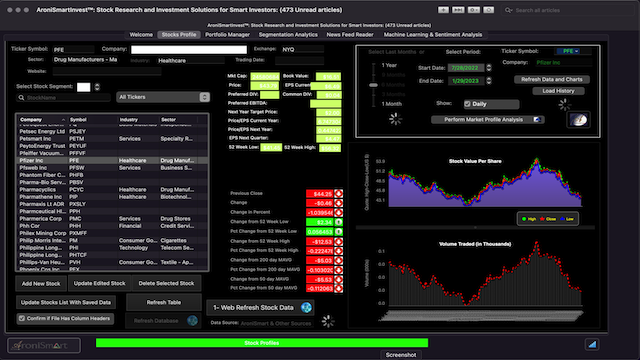The width and height of the screenshot is (640, 360).
Task: Click the Refresh Table button
Action: point(164,302)
